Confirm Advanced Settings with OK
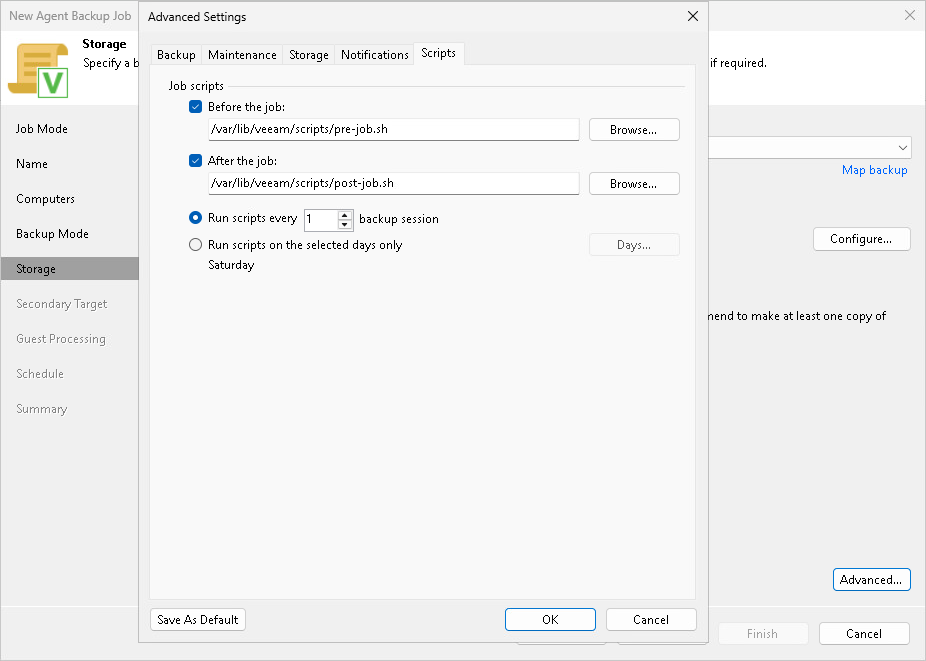The height and width of the screenshot is (661, 926). click(x=550, y=620)
